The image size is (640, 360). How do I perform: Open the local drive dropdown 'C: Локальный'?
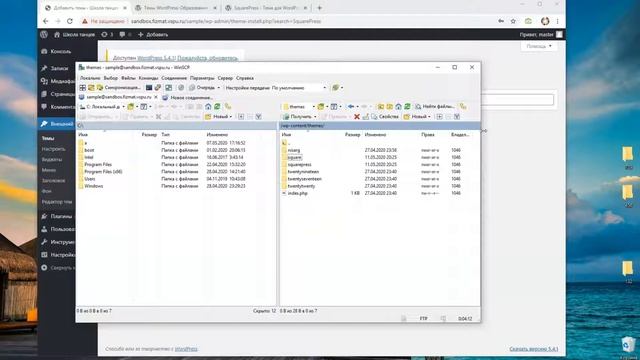click(102, 107)
